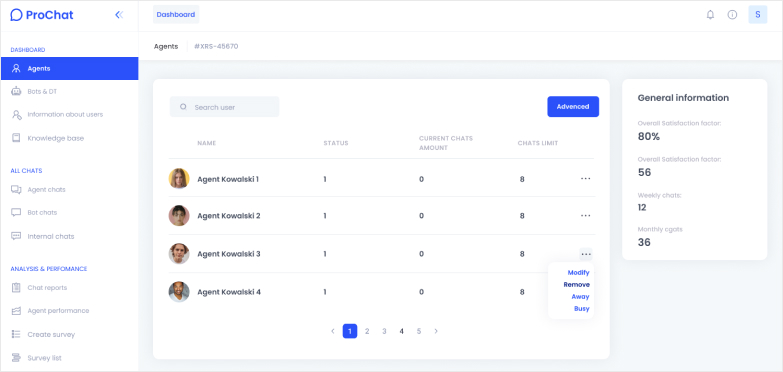The width and height of the screenshot is (783, 372).
Task: Click the Chat reports clipboard icon
Action: 16,288
